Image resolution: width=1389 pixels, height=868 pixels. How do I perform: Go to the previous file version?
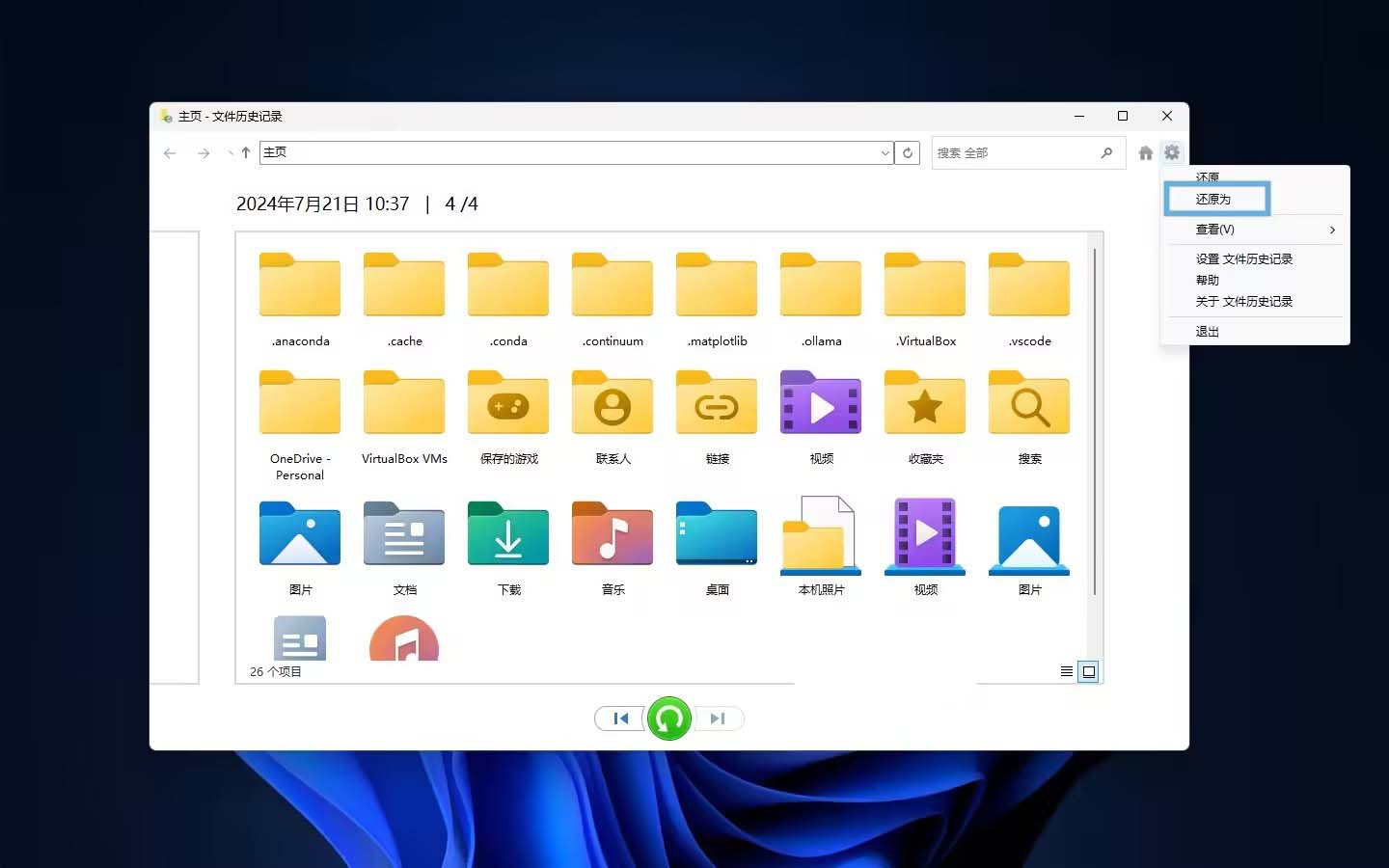[620, 719]
